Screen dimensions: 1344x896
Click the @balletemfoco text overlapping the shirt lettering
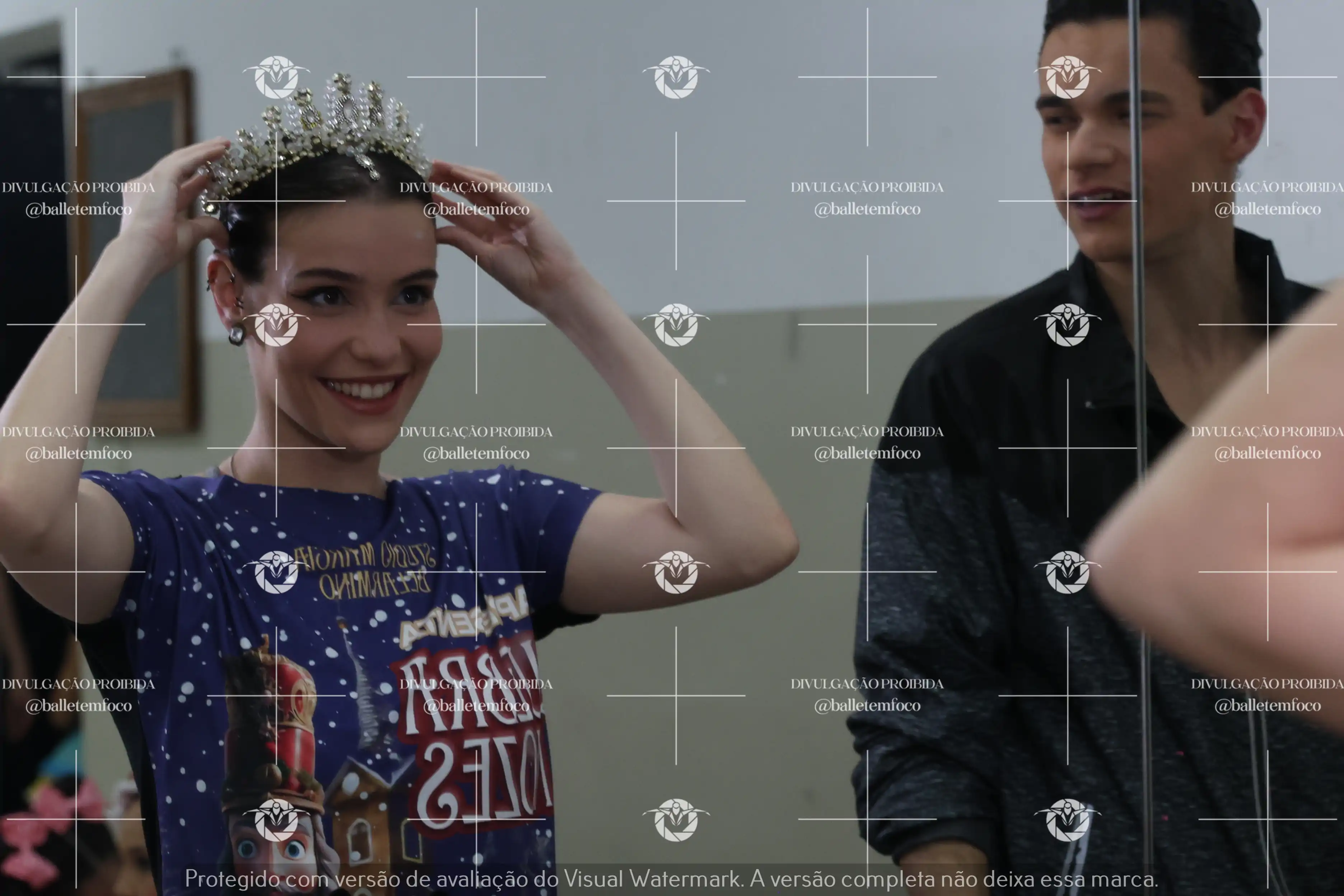[476, 706]
